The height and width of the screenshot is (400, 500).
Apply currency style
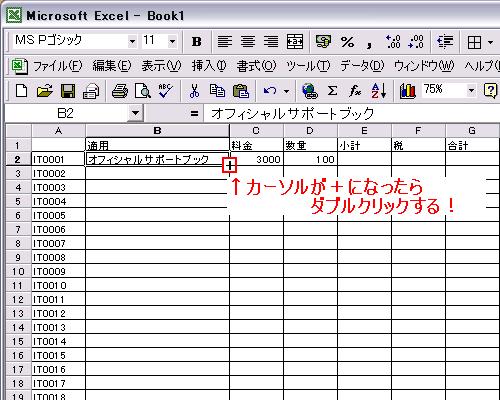(323, 42)
